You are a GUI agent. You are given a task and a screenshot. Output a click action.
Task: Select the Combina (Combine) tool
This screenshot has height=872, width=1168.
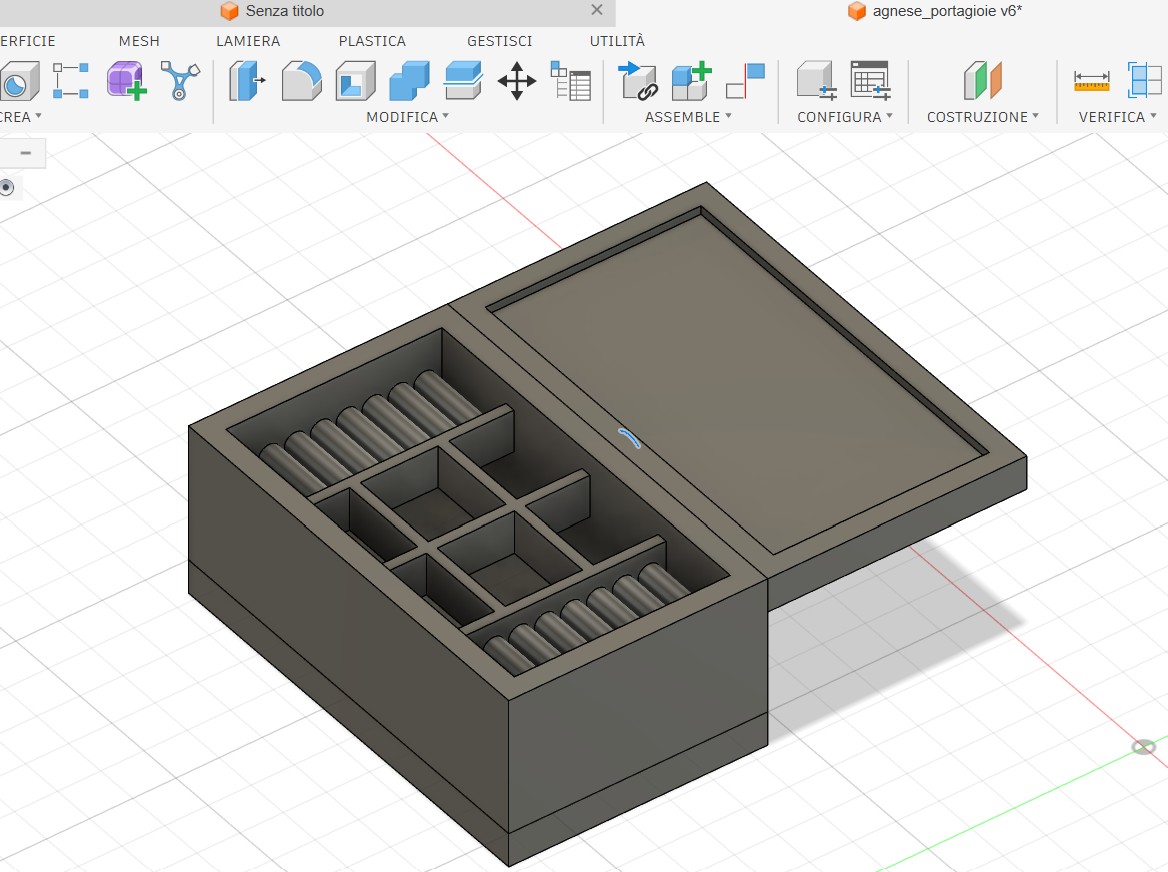(406, 82)
